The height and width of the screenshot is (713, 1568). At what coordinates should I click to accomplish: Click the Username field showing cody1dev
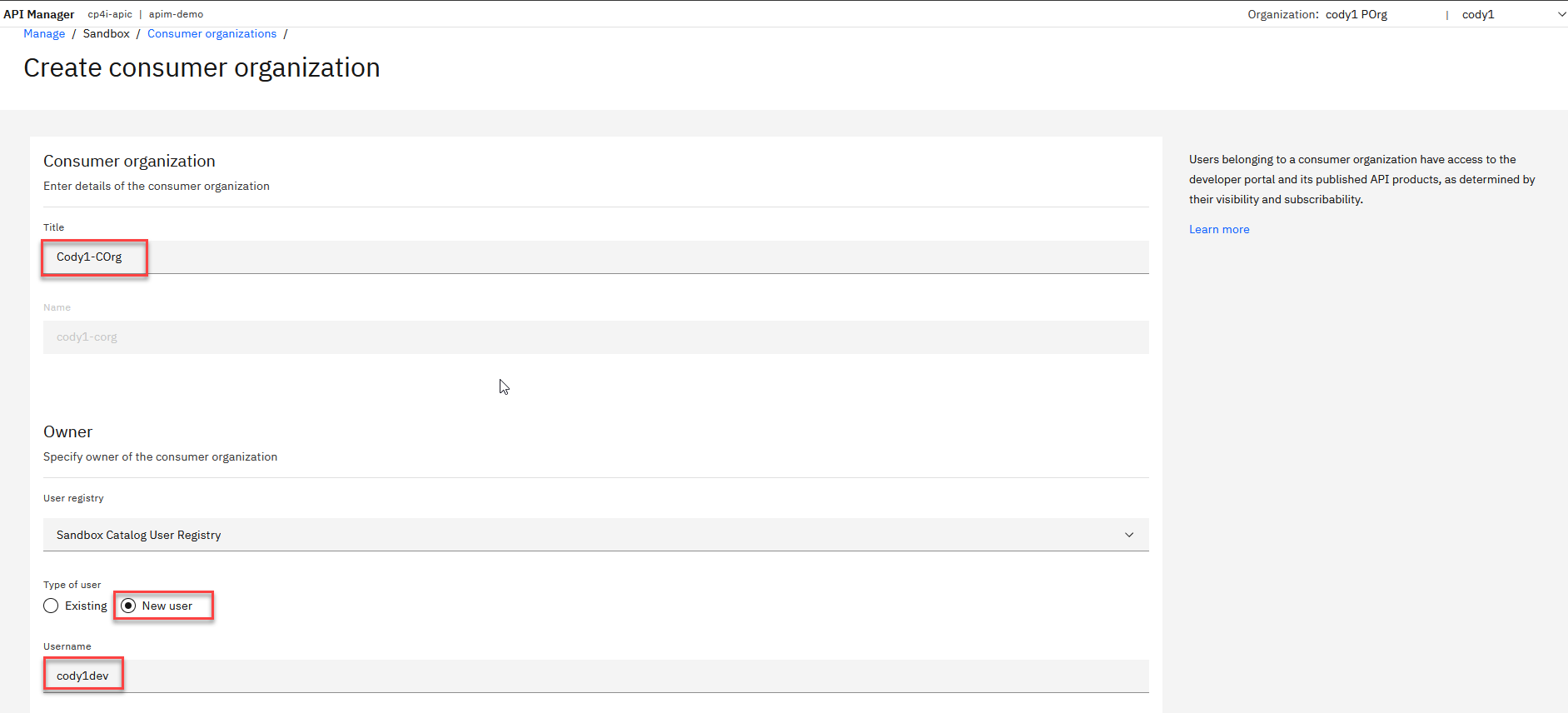(x=333, y=676)
